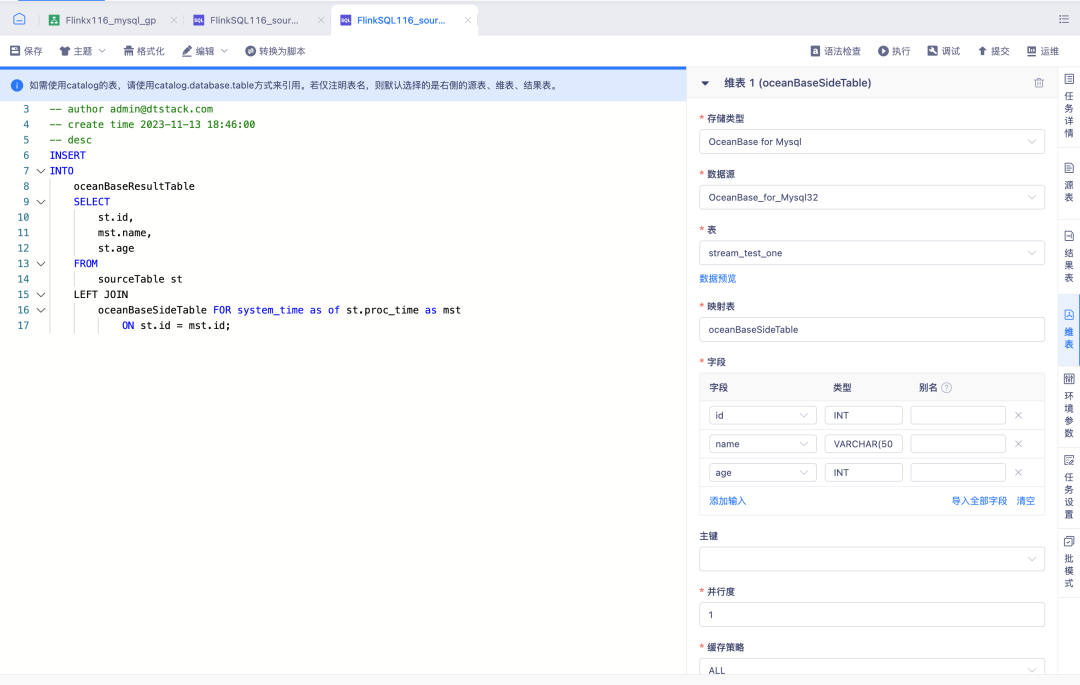Click the INSERT keyword on line 6
The height and width of the screenshot is (685, 1080).
point(68,155)
